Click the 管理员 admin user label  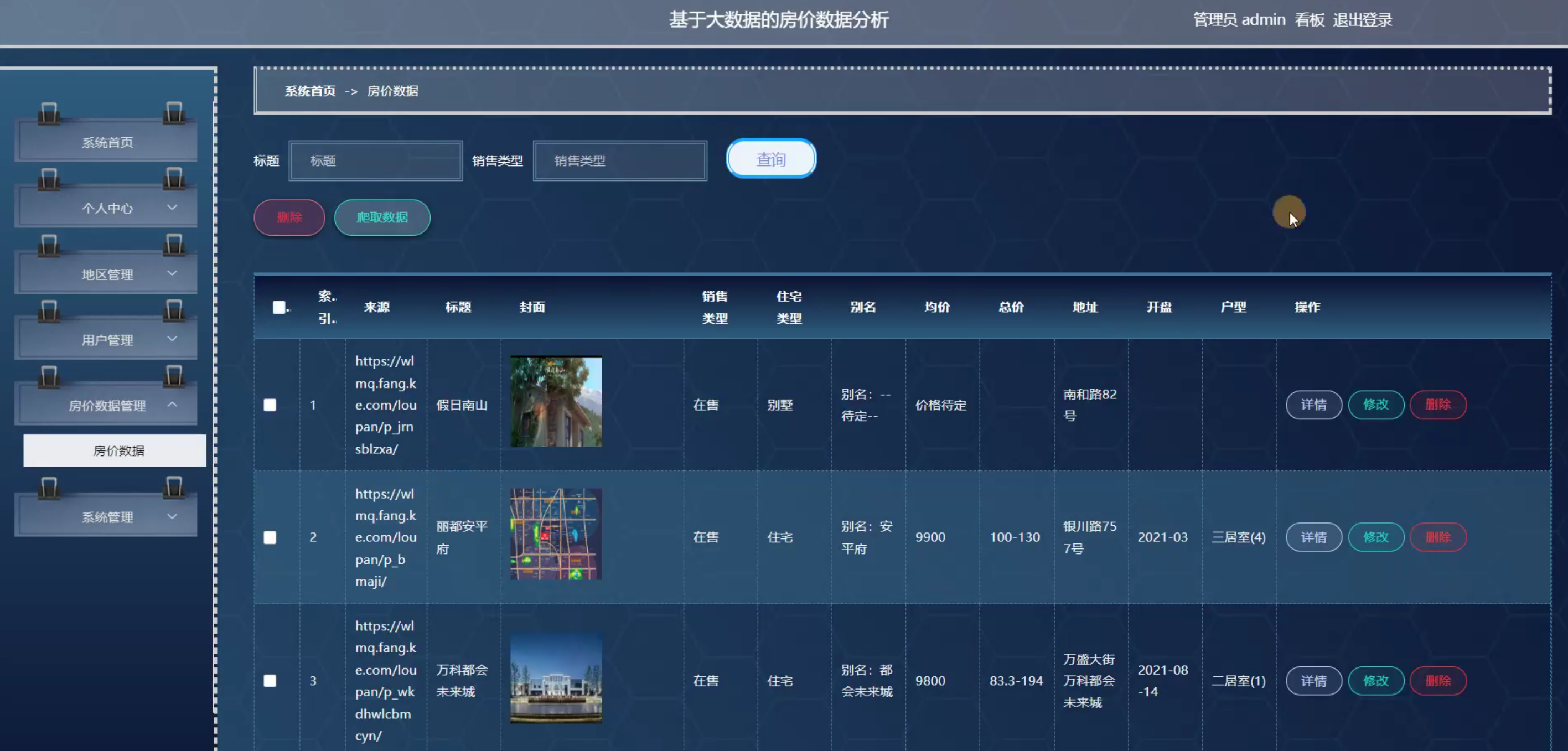point(1239,20)
